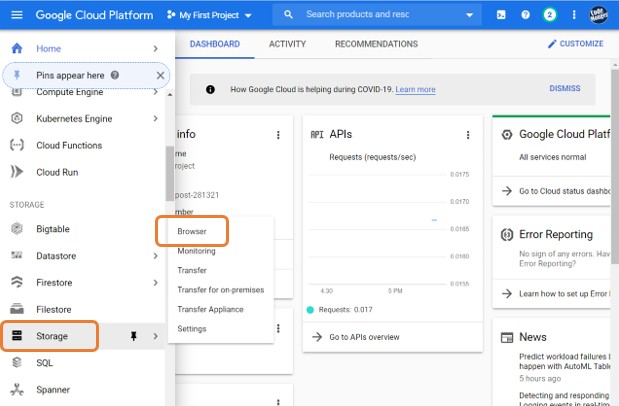Click the Datastore icon
This screenshot has width=619, height=406.
pos(17,255)
